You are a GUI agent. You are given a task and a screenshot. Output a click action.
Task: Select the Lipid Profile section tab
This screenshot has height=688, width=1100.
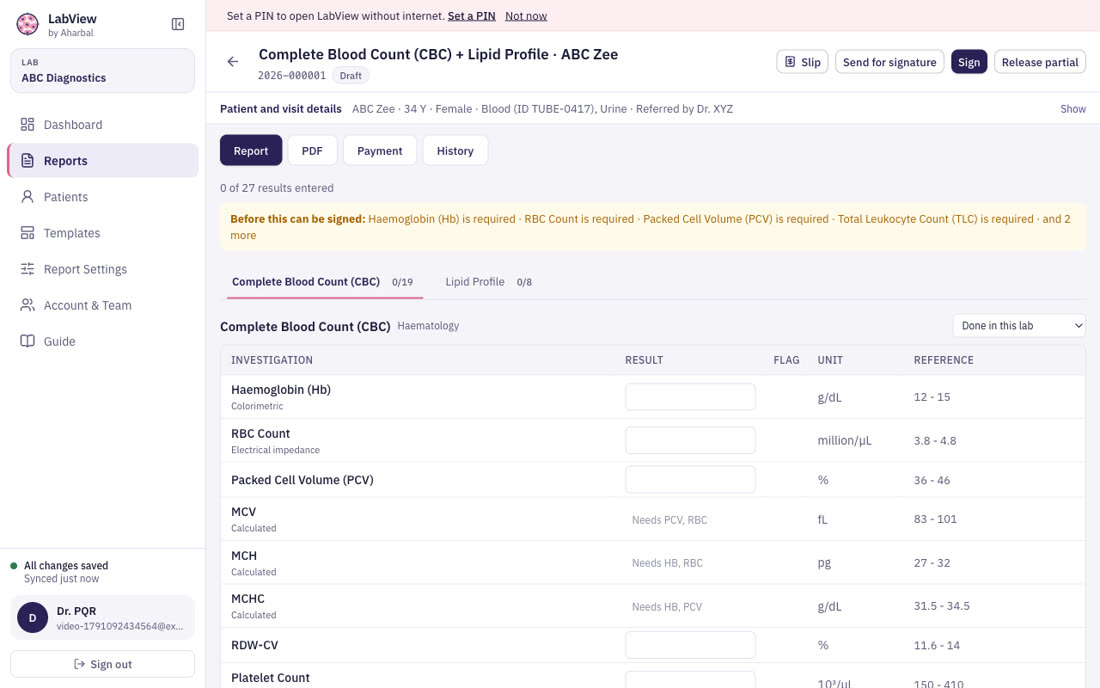(x=488, y=282)
